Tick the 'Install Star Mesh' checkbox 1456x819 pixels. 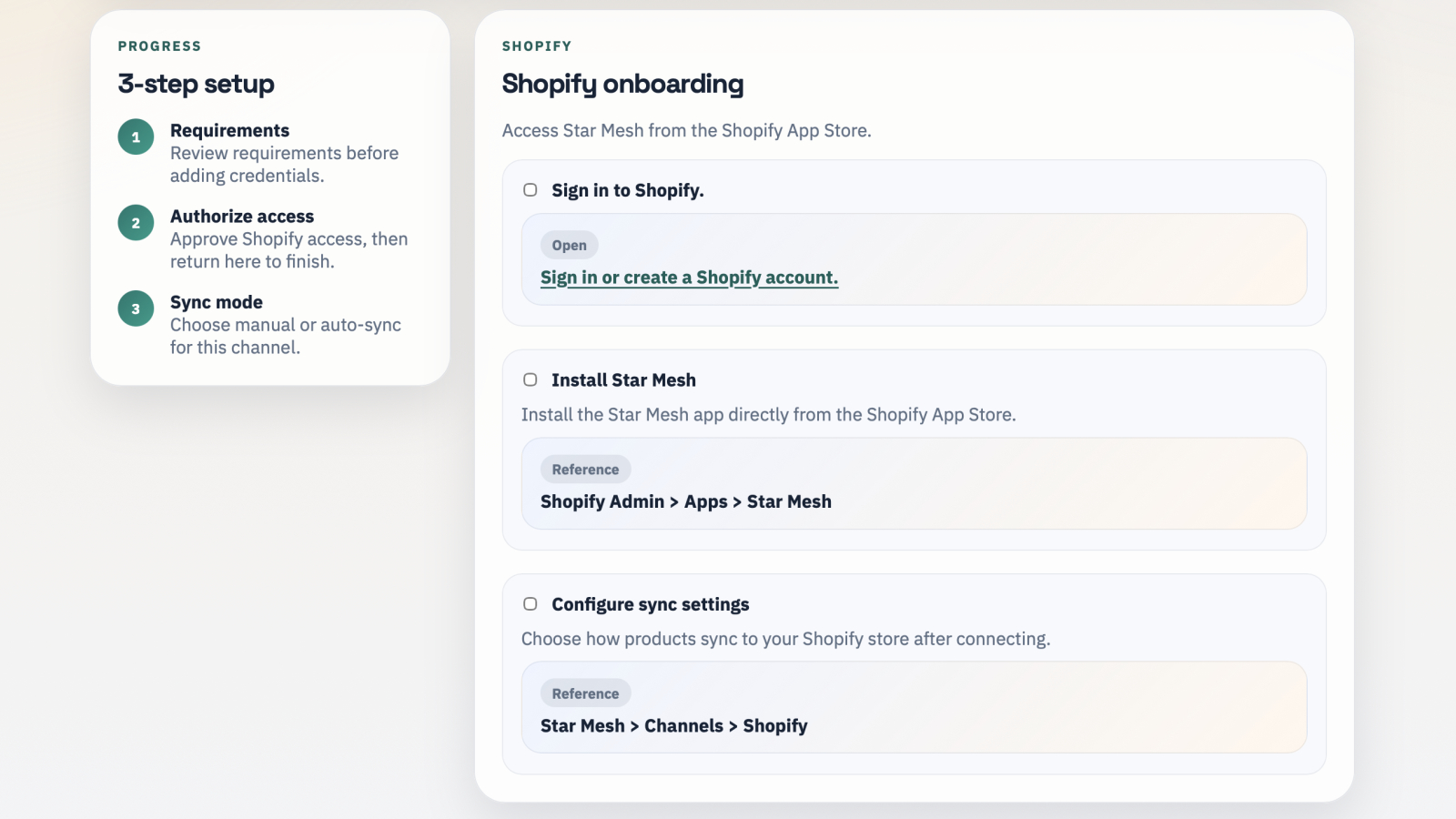[x=530, y=379]
